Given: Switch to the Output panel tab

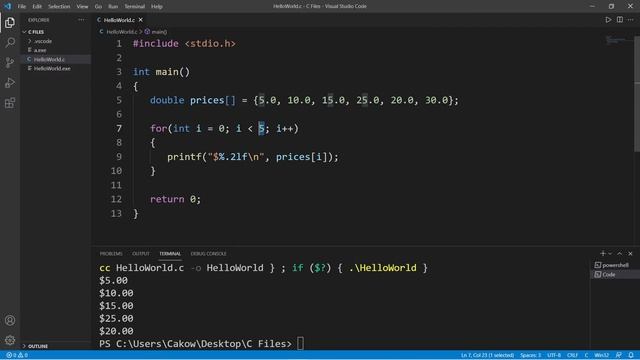Looking at the screenshot, I should 141,254.
